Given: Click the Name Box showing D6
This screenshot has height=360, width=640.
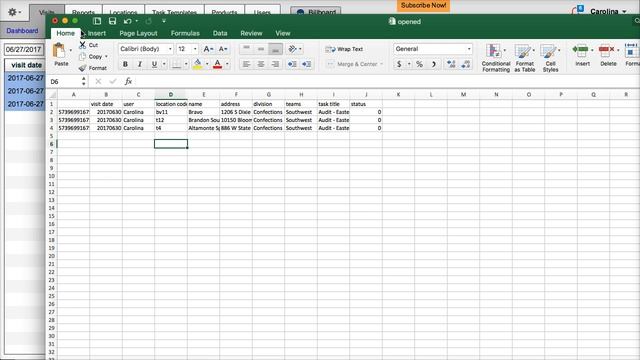Looking at the screenshot, I should click(64, 82).
